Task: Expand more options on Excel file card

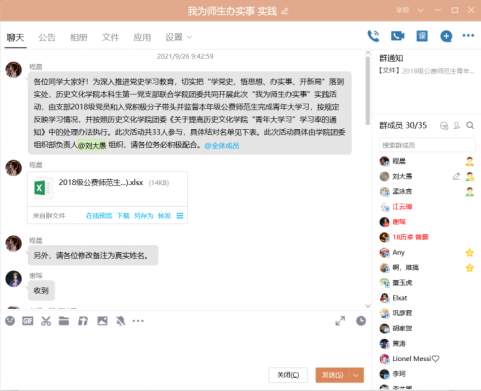Action: (180, 216)
